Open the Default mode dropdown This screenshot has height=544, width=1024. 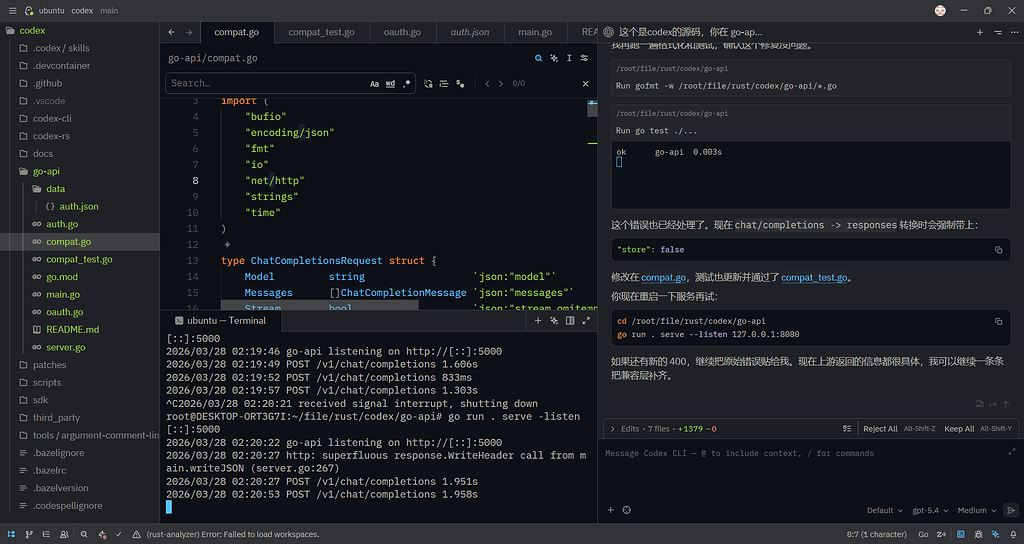(x=885, y=511)
